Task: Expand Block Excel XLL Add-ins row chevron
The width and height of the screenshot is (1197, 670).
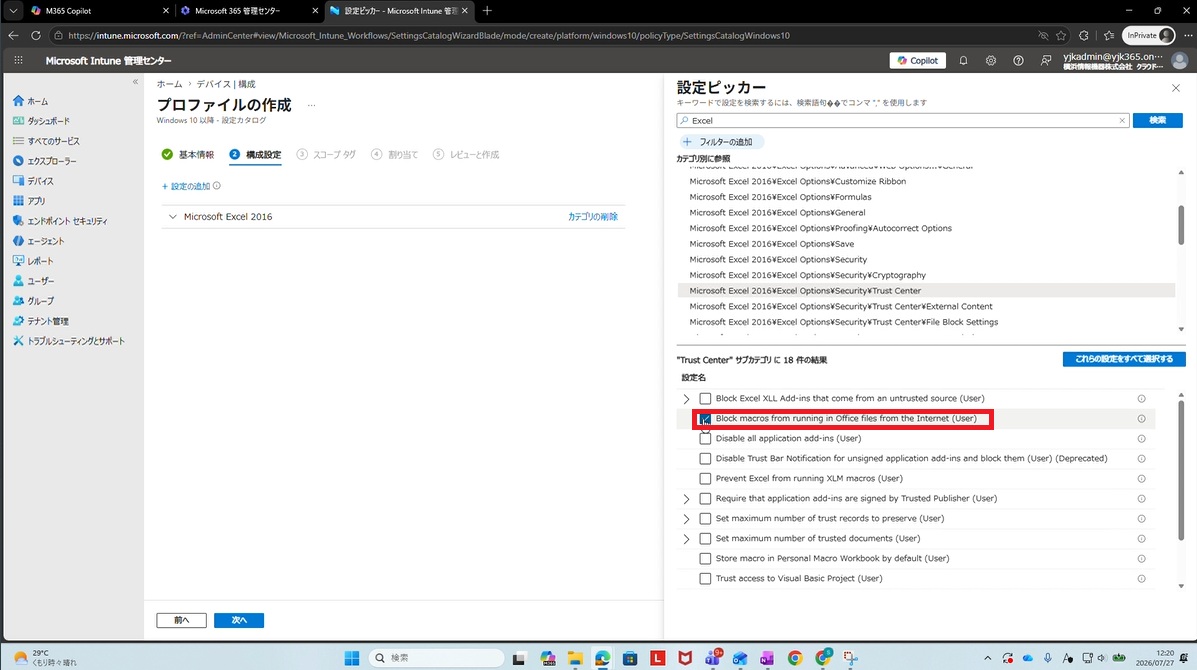Action: [x=686, y=399]
